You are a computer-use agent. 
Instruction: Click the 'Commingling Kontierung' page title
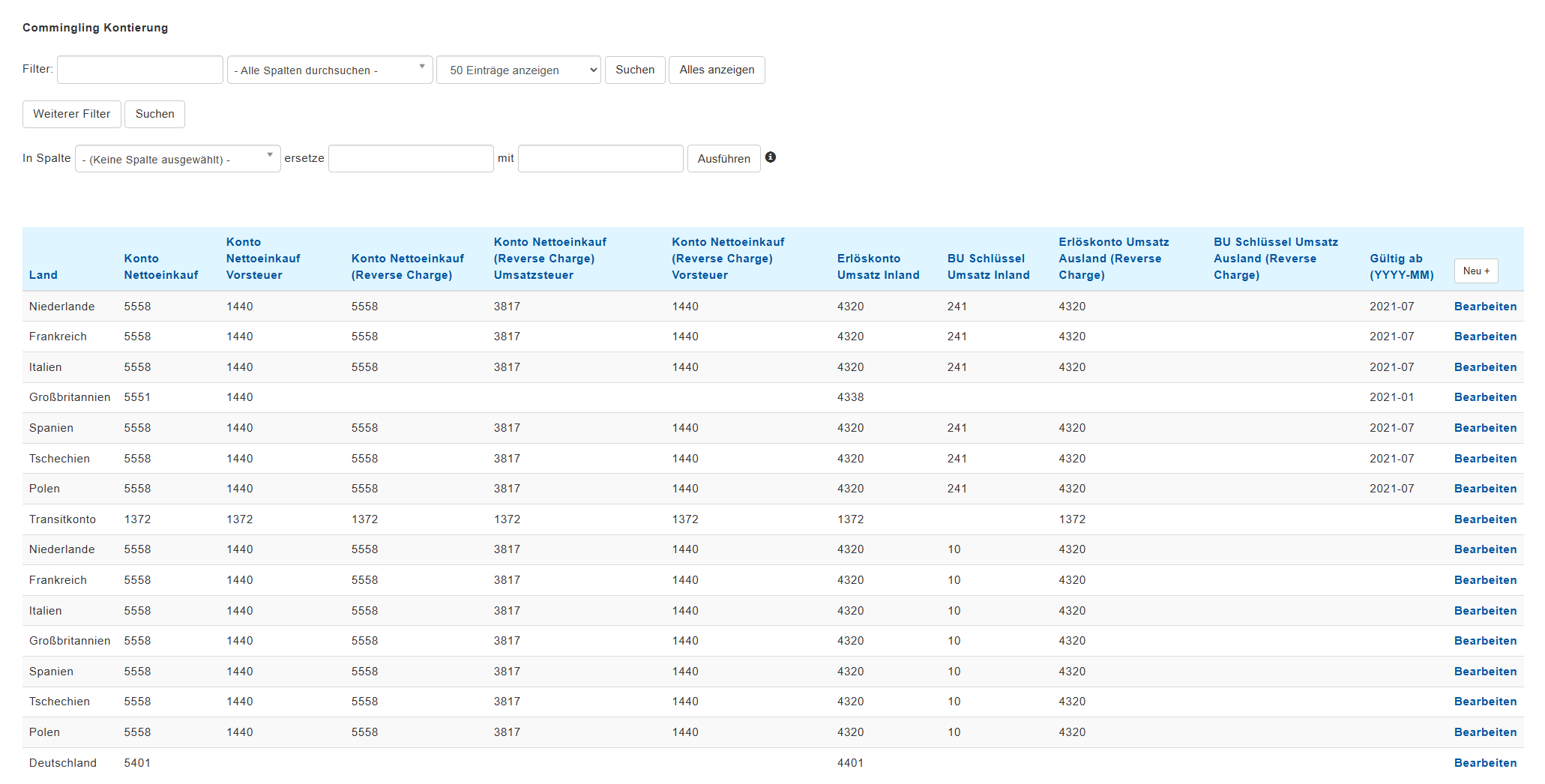(x=95, y=28)
